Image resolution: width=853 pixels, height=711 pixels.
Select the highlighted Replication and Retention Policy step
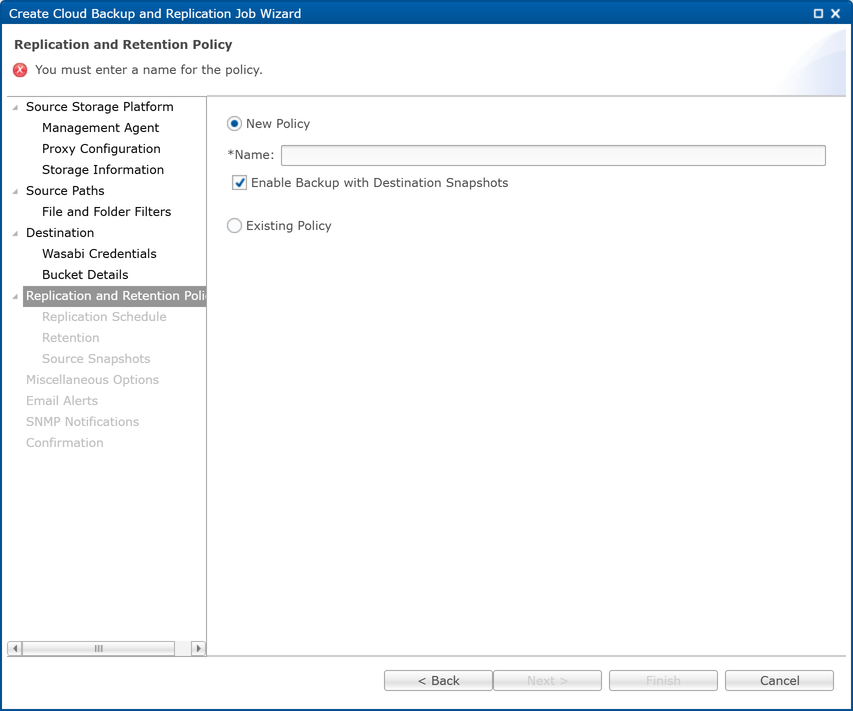click(x=114, y=296)
